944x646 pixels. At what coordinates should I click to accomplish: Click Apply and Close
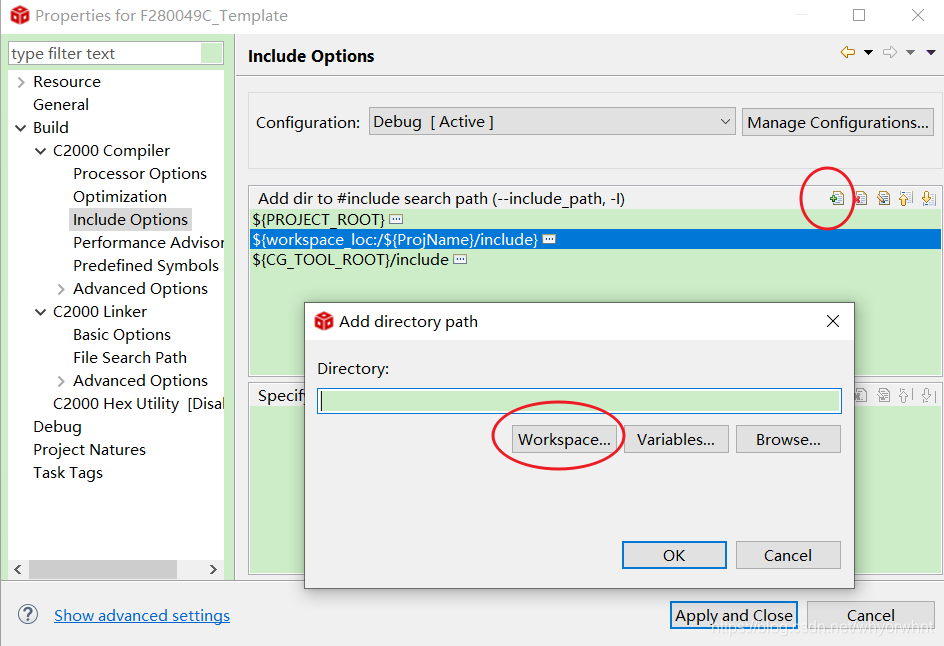[x=733, y=615]
